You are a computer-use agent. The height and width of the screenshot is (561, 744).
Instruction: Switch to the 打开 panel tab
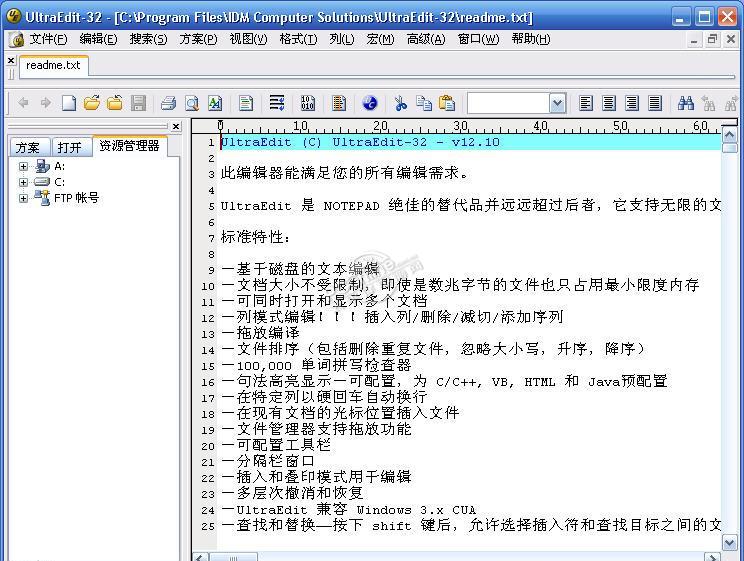coord(69,148)
